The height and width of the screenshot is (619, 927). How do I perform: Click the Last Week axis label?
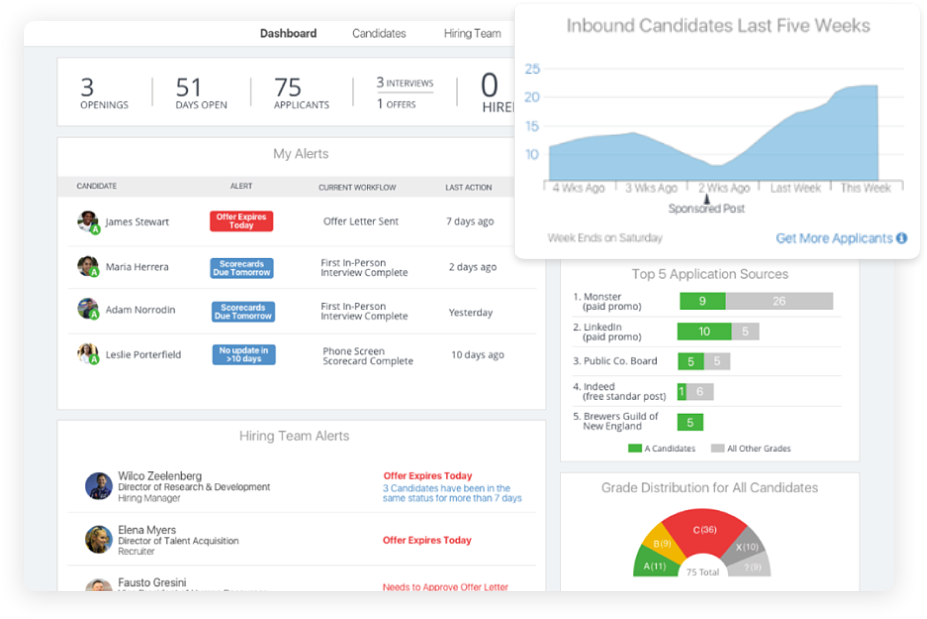pyautogui.click(x=795, y=188)
